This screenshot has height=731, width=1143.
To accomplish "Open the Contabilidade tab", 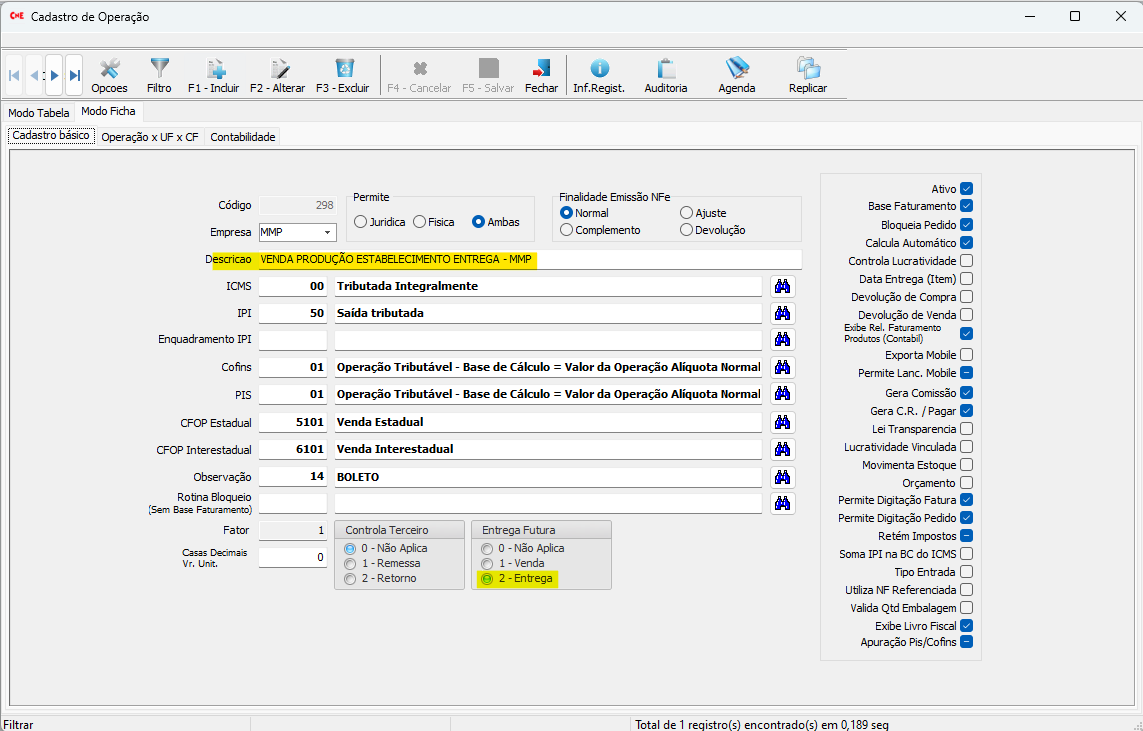I will 242,137.
